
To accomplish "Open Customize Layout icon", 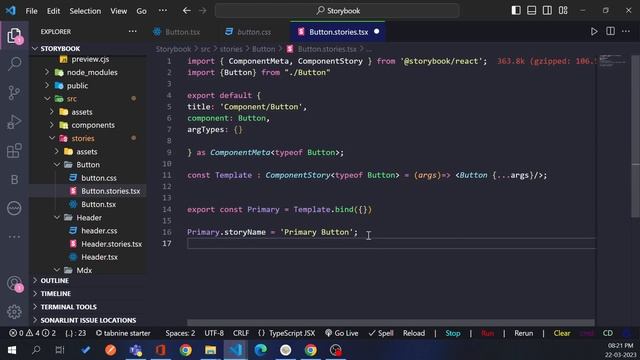I will [563, 11].
